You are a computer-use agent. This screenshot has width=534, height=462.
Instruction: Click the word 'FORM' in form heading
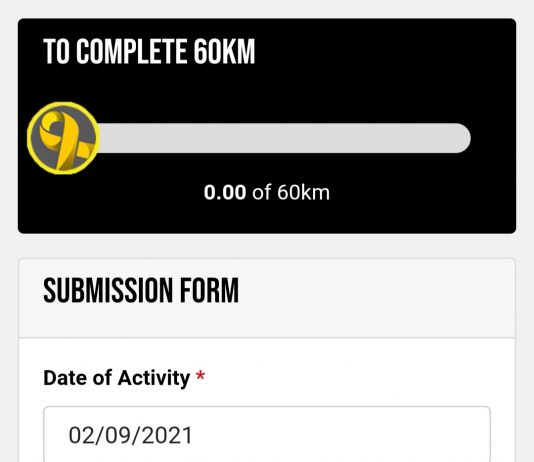(209, 290)
